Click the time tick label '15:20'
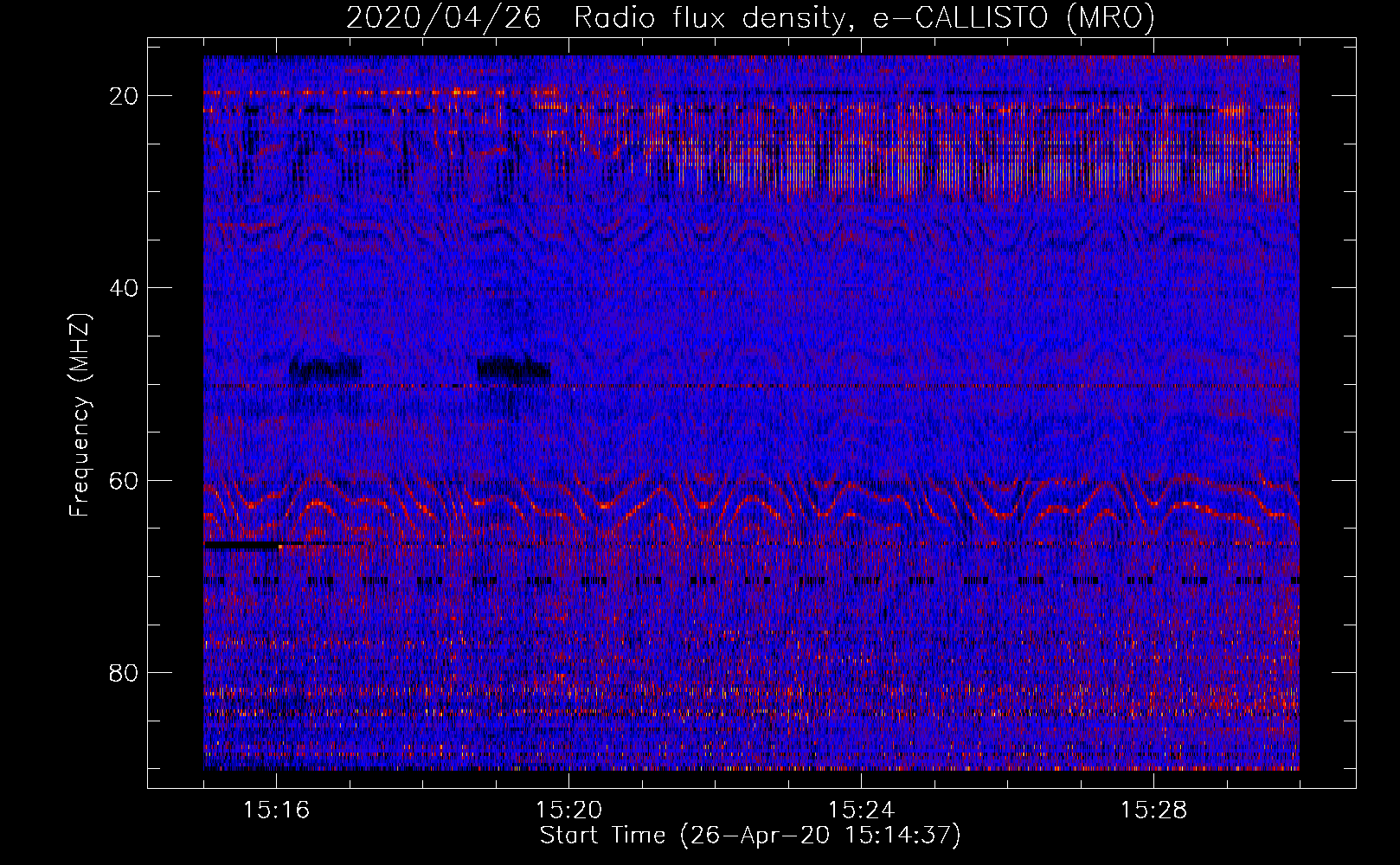 [x=568, y=811]
